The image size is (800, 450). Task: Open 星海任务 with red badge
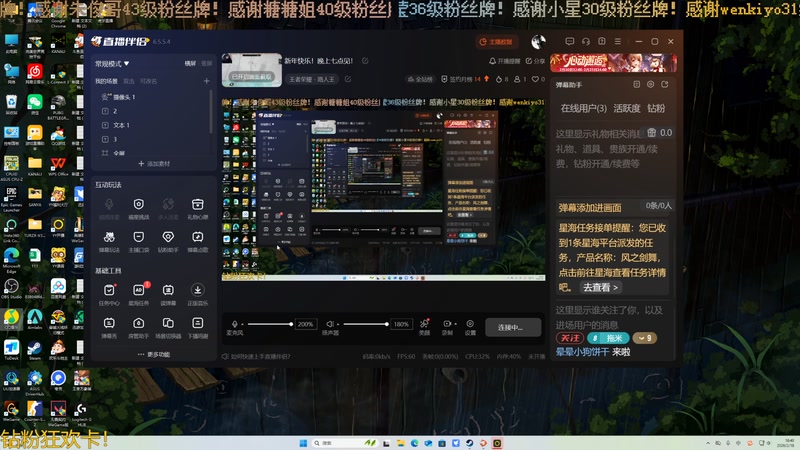[x=138, y=294]
